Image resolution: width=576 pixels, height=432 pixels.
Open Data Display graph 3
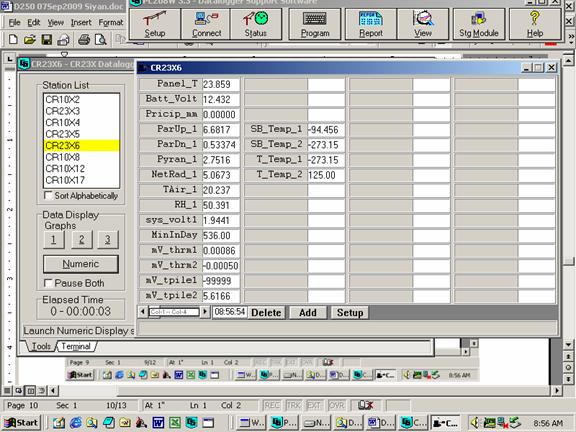click(x=108, y=240)
